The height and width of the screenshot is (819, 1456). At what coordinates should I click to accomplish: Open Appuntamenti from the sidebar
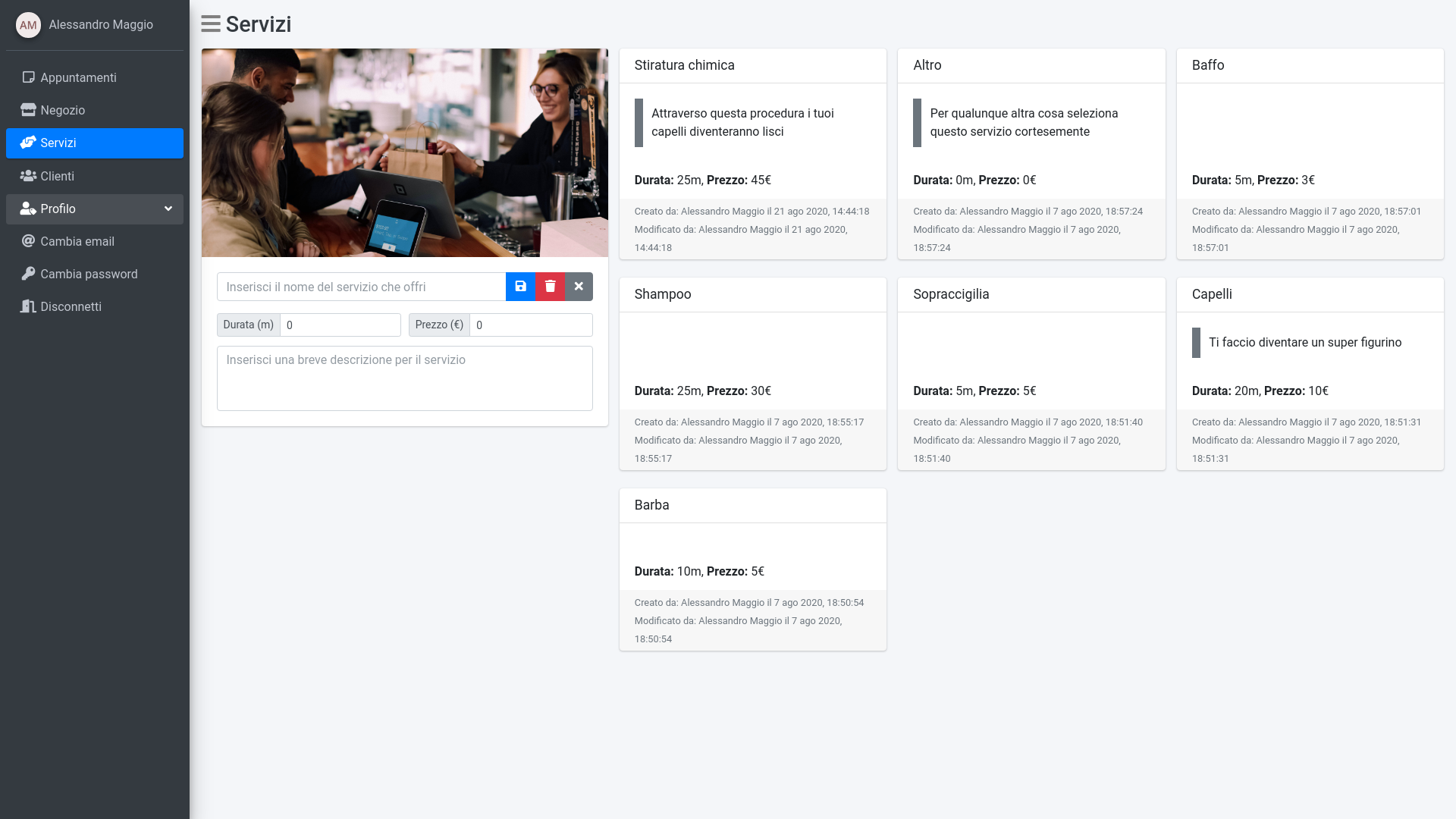pyautogui.click(x=78, y=77)
